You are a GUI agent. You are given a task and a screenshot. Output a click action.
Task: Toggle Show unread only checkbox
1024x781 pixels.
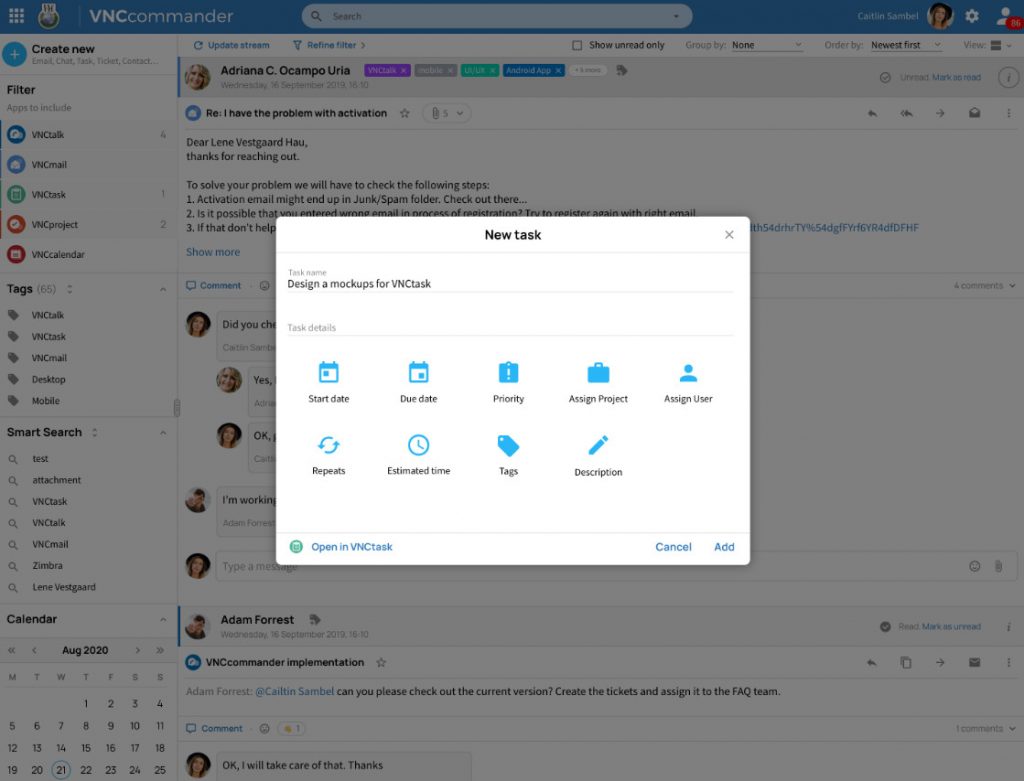click(577, 45)
